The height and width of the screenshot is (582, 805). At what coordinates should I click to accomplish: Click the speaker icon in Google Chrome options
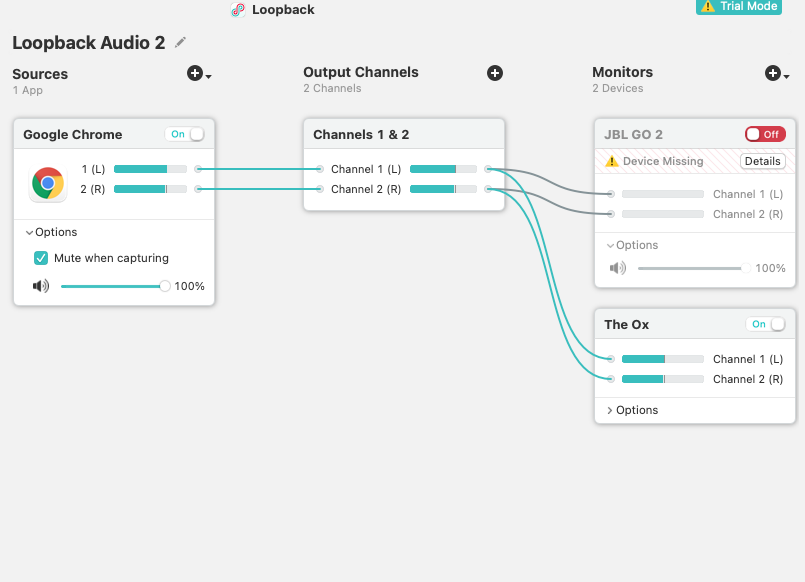41,286
